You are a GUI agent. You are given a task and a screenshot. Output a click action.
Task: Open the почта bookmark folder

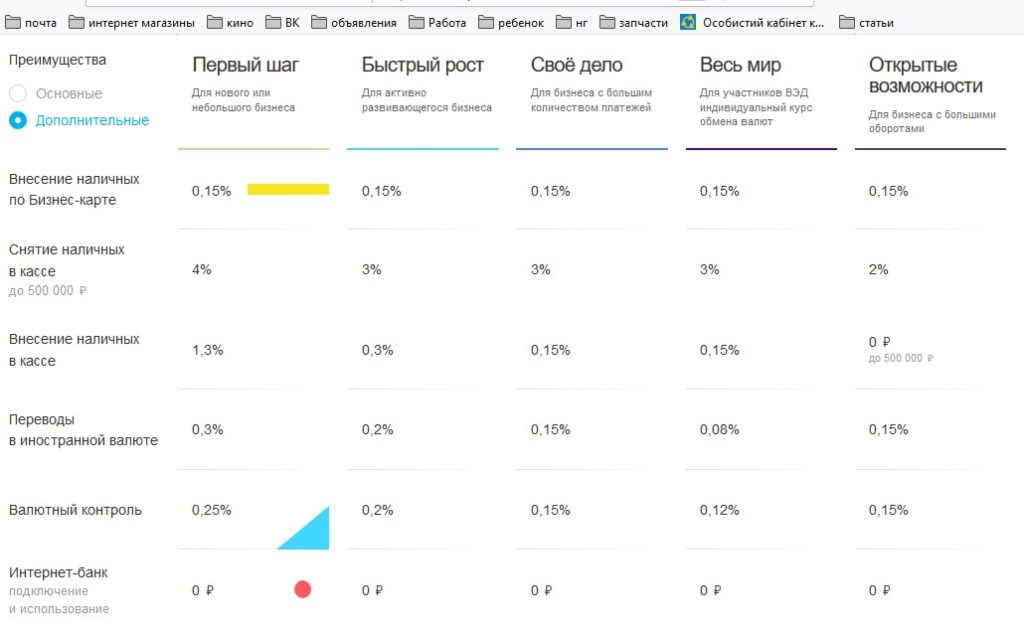click(x=31, y=23)
